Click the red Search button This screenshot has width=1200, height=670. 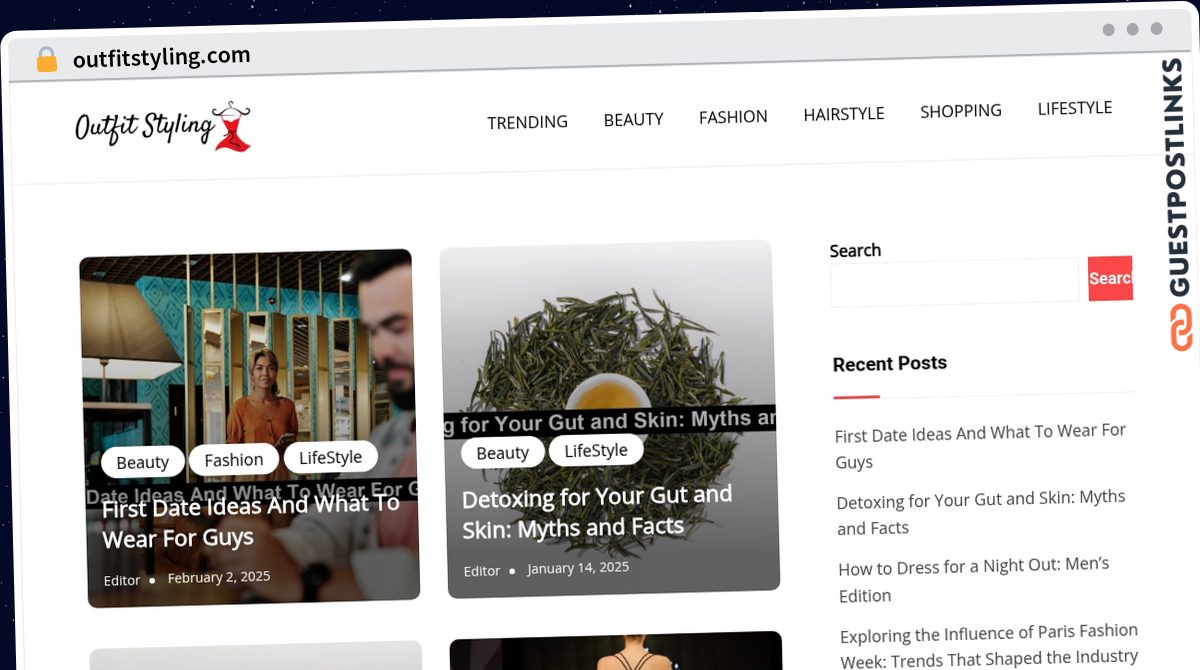(1110, 278)
